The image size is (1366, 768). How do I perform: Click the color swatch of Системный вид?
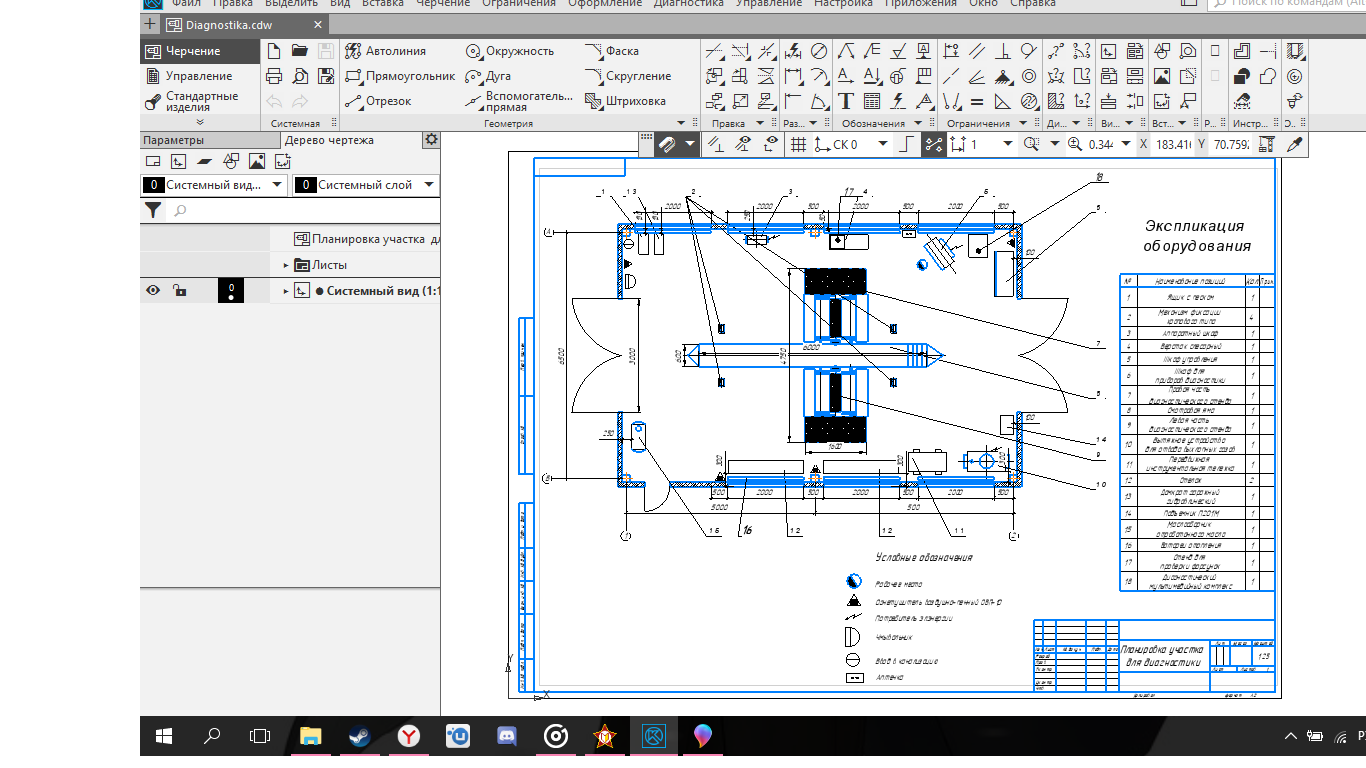pyautogui.click(x=231, y=291)
